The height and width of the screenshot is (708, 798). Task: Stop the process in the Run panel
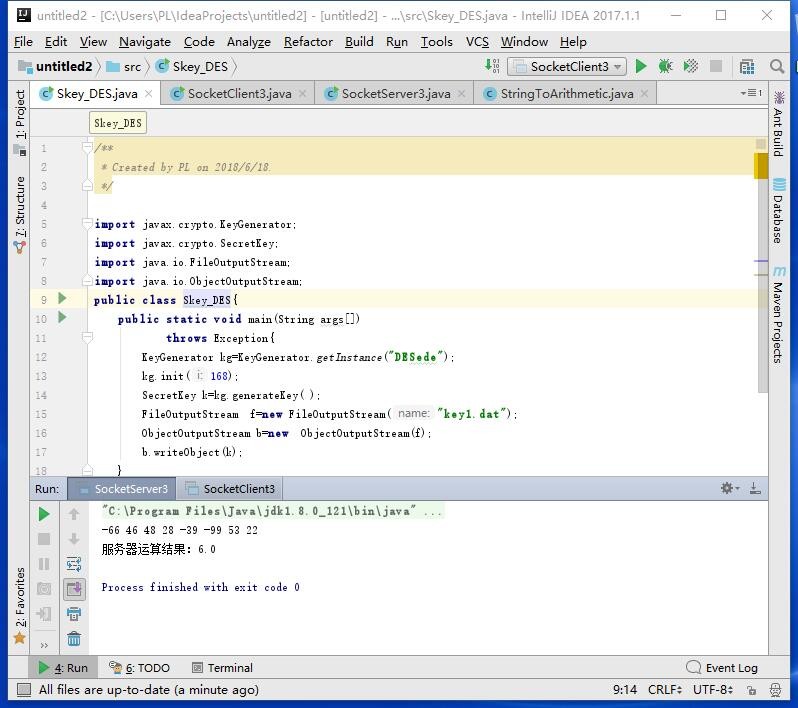(44, 539)
